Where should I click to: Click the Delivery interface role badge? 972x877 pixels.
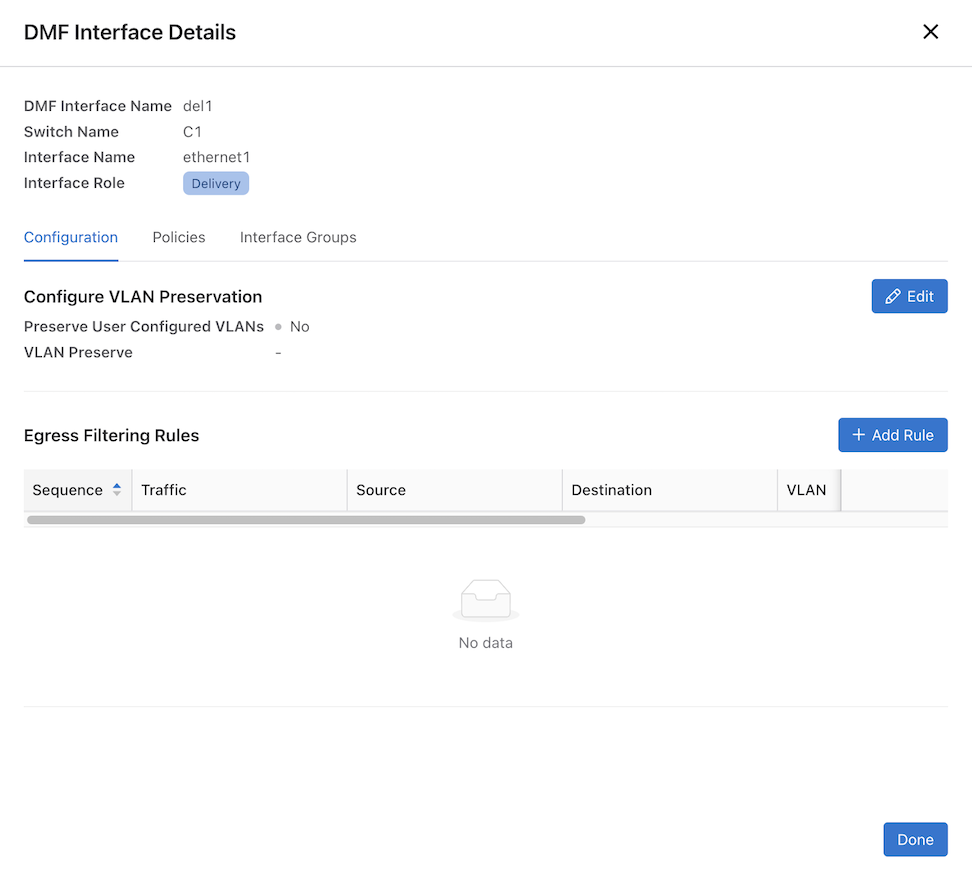click(x=216, y=184)
